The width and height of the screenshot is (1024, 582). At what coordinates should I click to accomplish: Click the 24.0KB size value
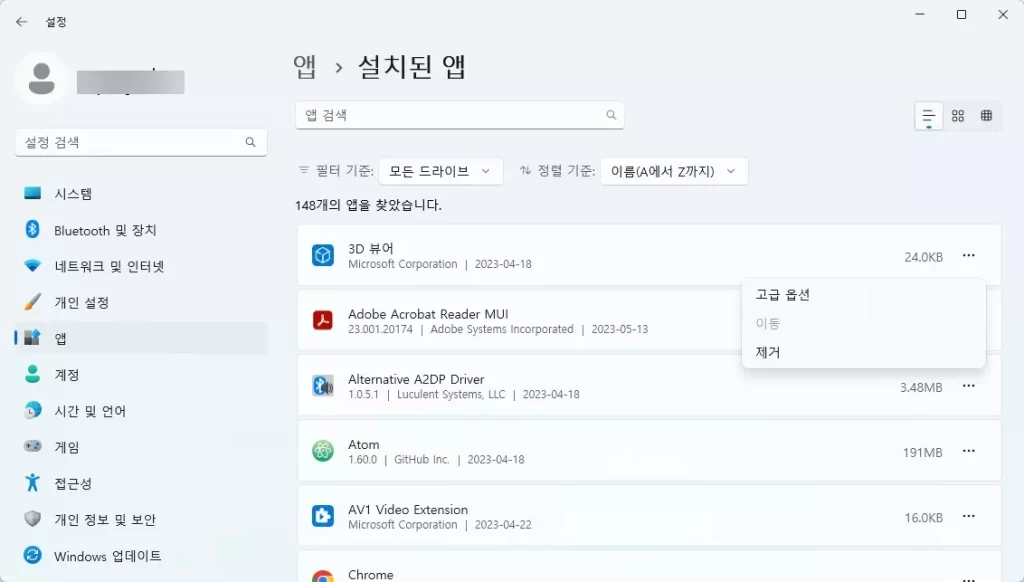tap(923, 257)
